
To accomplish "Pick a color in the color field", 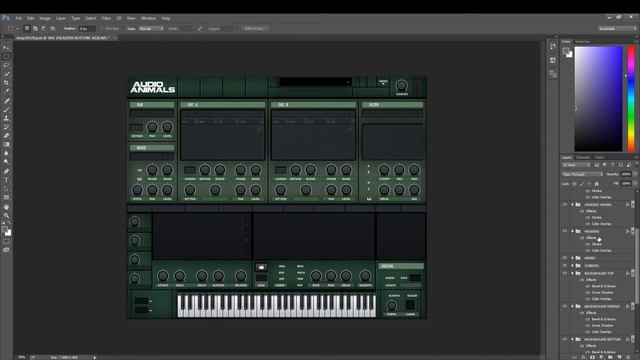I will [598, 98].
